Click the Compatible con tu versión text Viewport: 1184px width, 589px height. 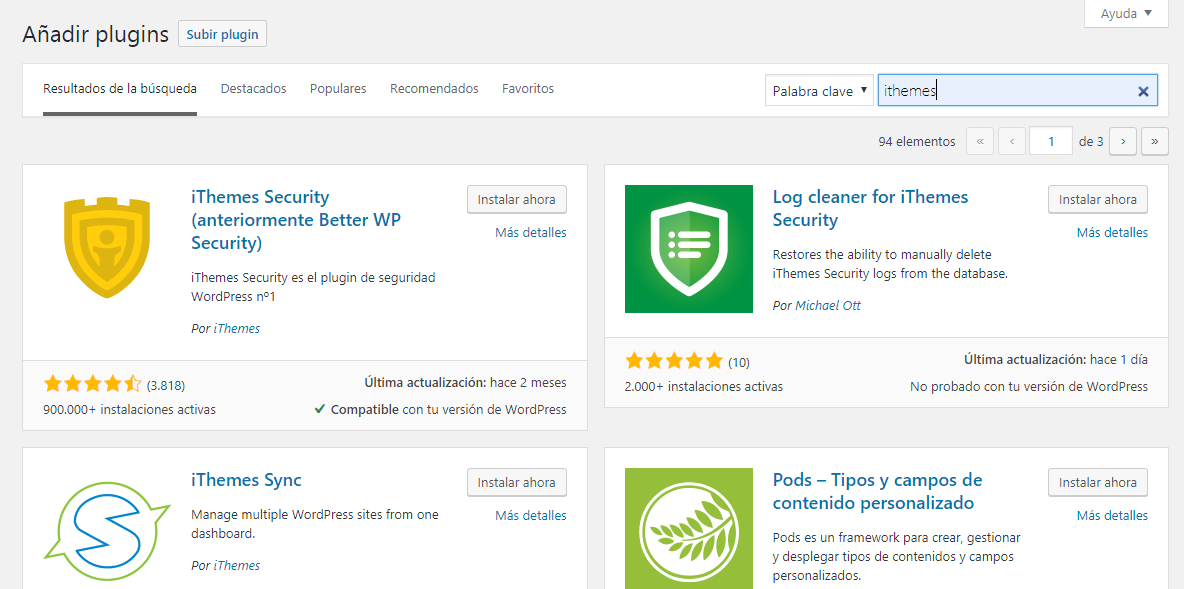tap(440, 410)
